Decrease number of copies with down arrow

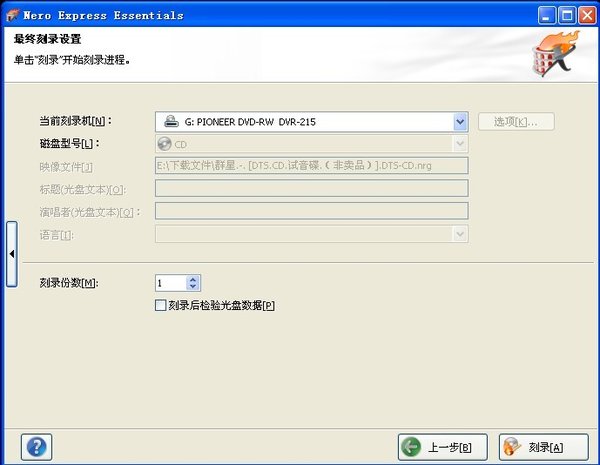[x=193, y=286]
